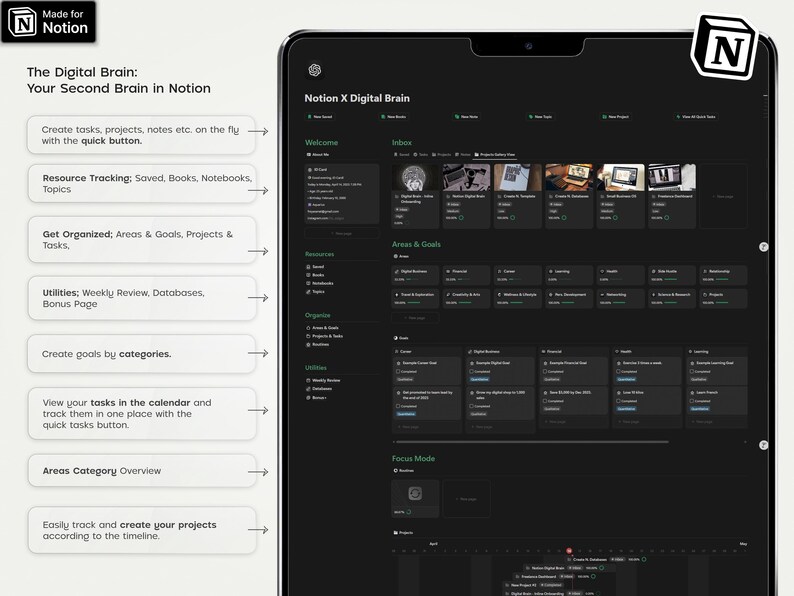Screen dimensions: 794x596
Task: Check Completed on Example Learning Goal
Action: tap(692, 371)
